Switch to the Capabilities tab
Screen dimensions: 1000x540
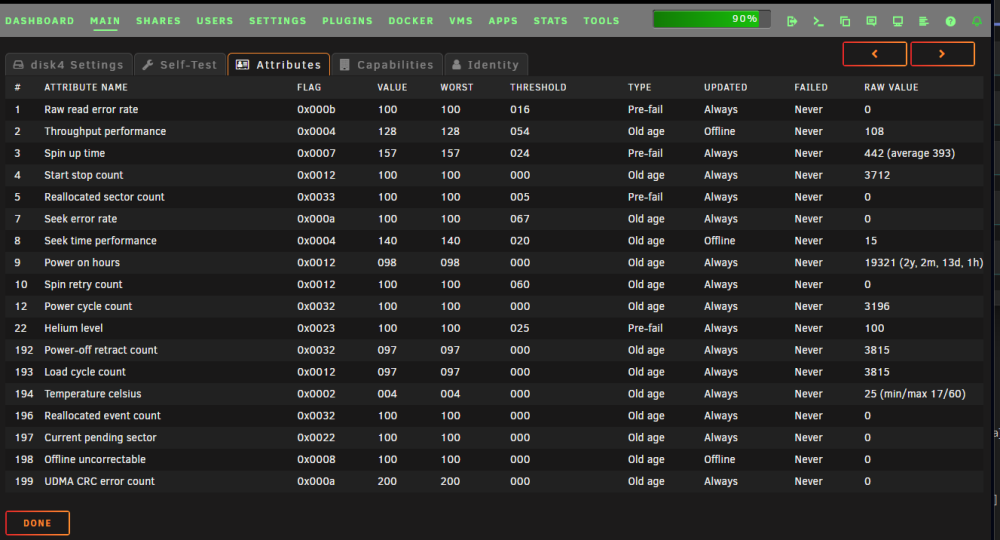387,64
